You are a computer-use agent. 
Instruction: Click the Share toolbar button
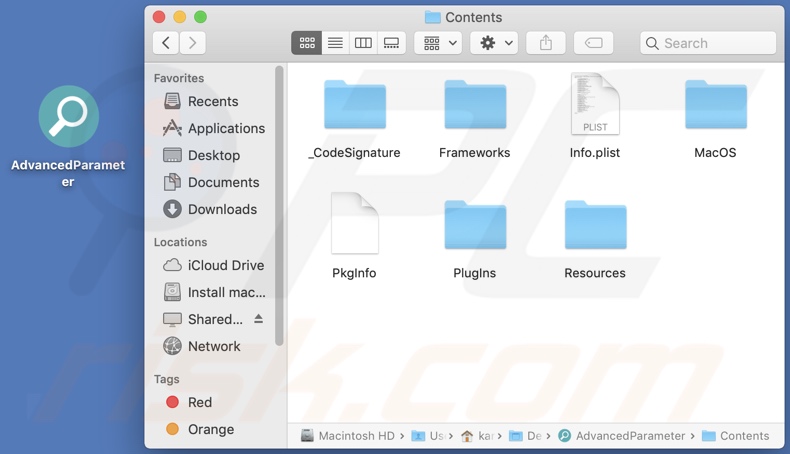click(546, 43)
